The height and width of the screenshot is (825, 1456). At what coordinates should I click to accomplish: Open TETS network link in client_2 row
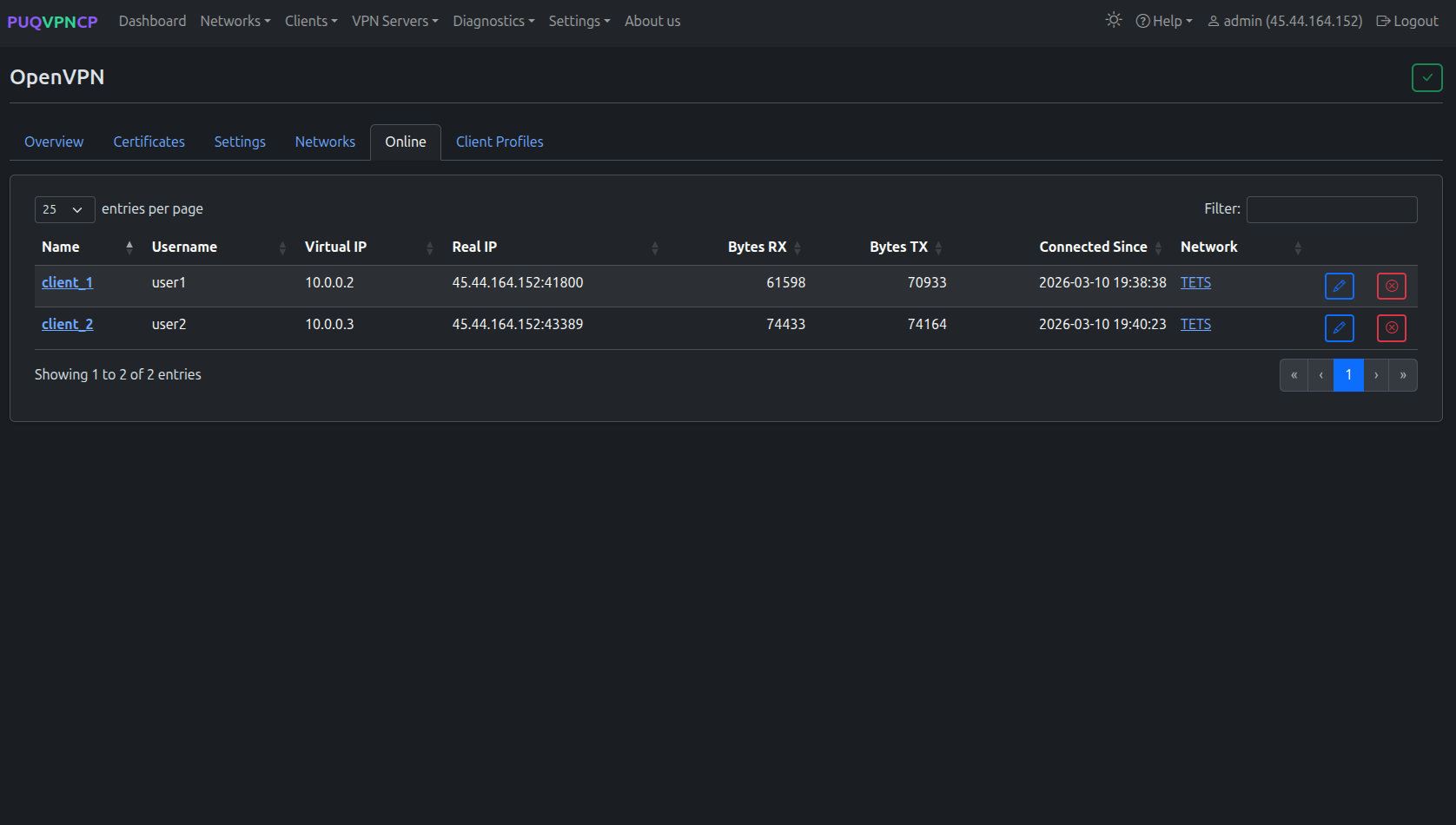(1195, 324)
